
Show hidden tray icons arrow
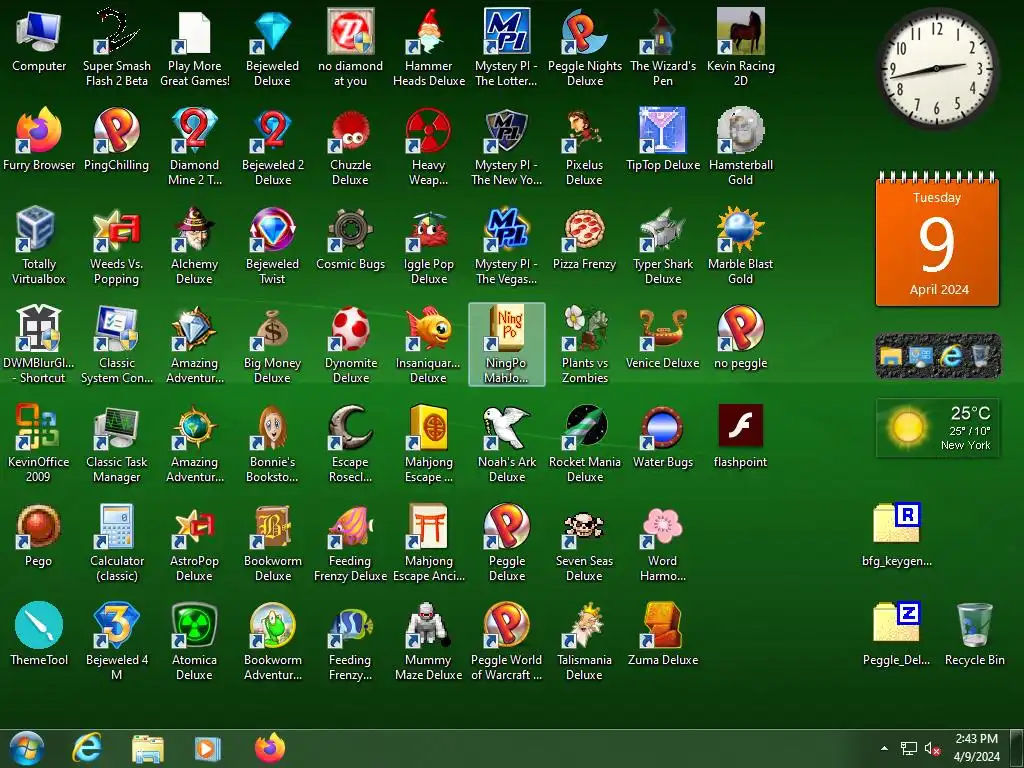point(884,748)
